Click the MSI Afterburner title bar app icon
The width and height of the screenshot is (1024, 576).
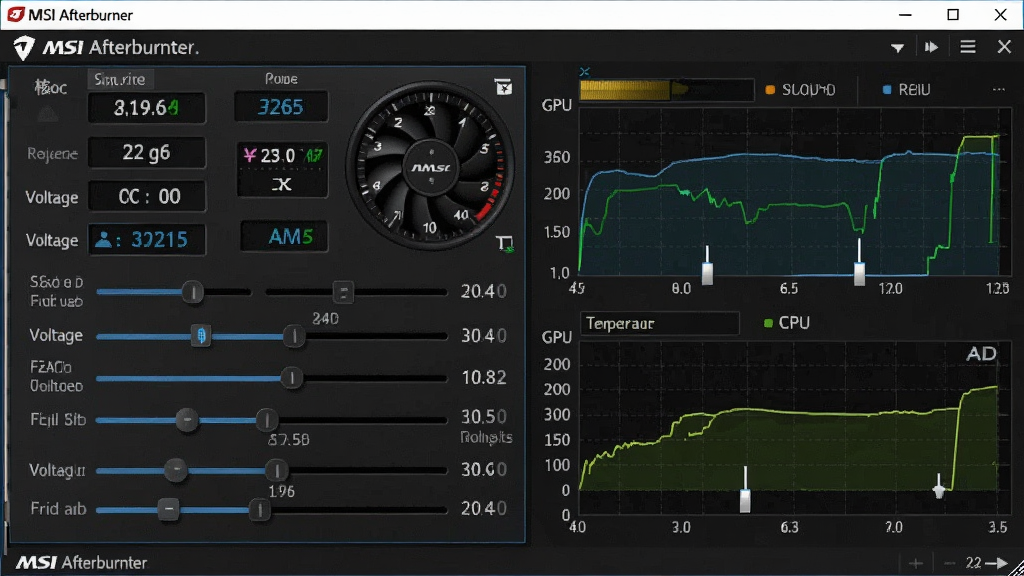15,14
